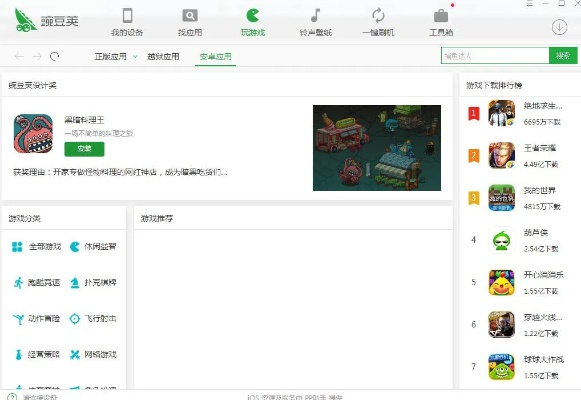Screen dimensions: 581x400
Task: Open the window menu hamburger icon
Action: pos(529,3)
